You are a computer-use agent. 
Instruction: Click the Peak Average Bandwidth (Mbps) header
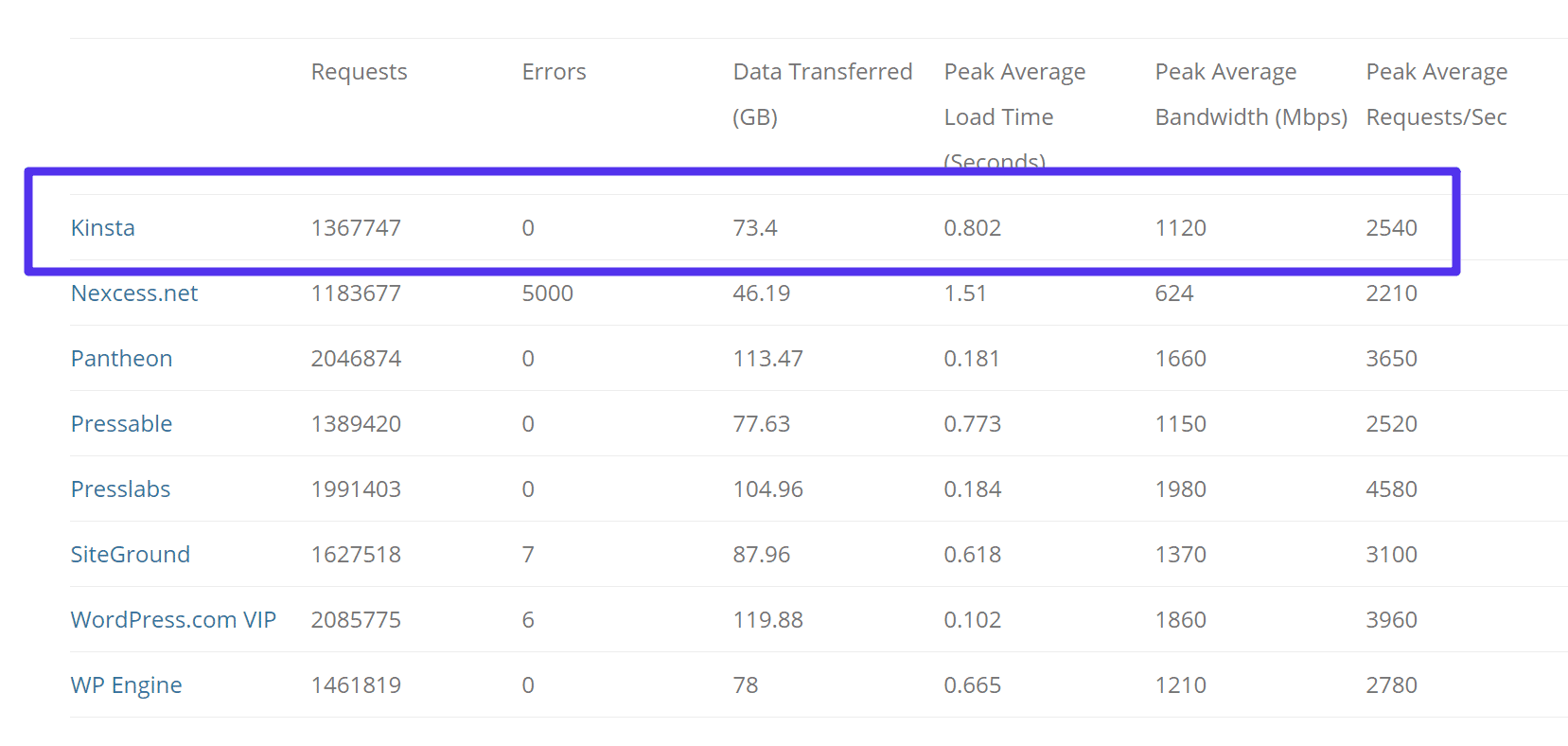click(x=1250, y=94)
